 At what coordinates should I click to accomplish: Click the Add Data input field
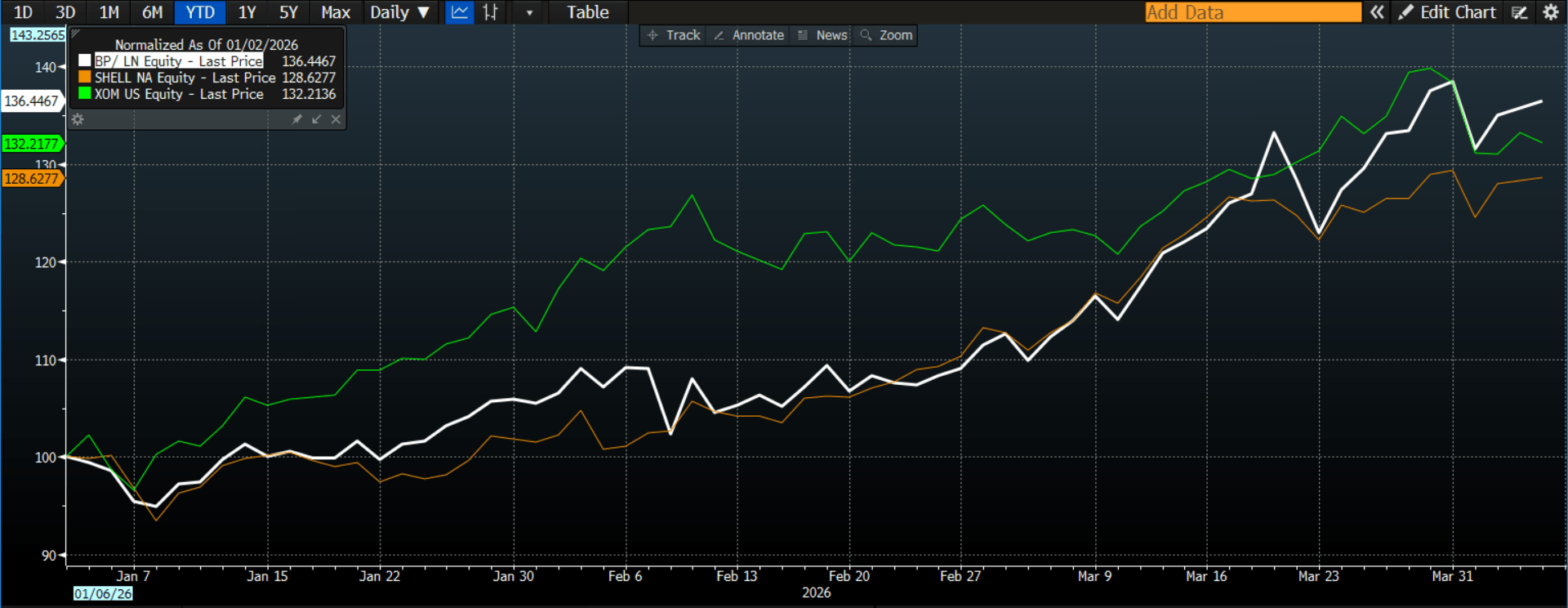[x=1252, y=12]
